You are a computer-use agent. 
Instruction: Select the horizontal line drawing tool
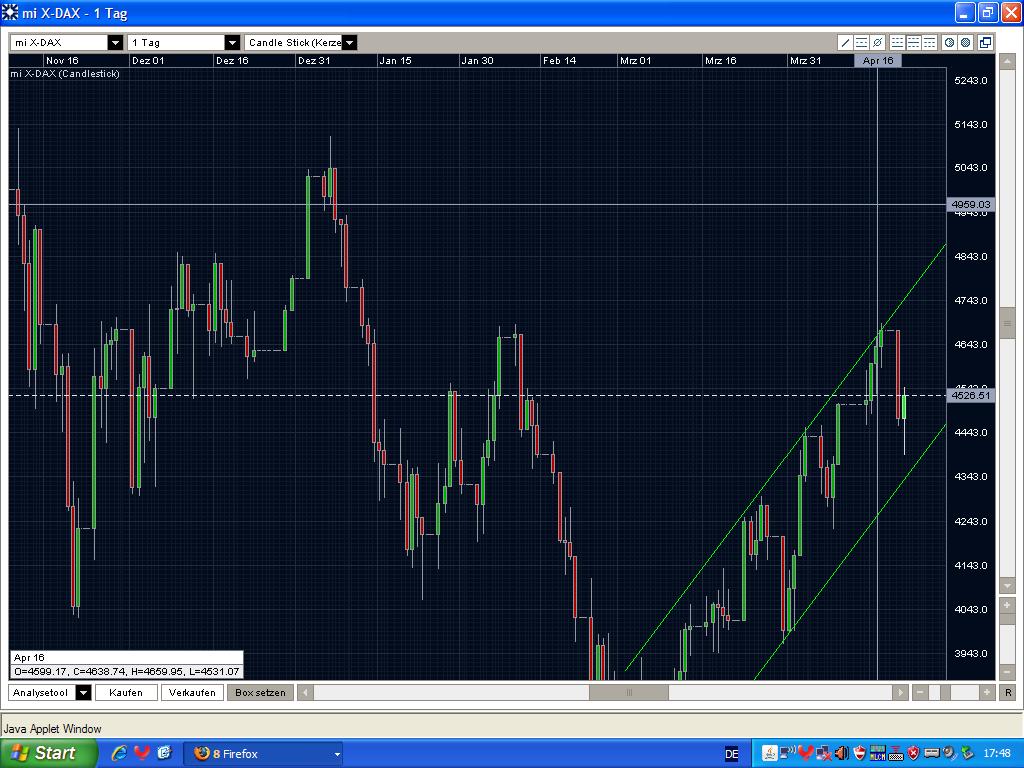pyautogui.click(x=861, y=42)
